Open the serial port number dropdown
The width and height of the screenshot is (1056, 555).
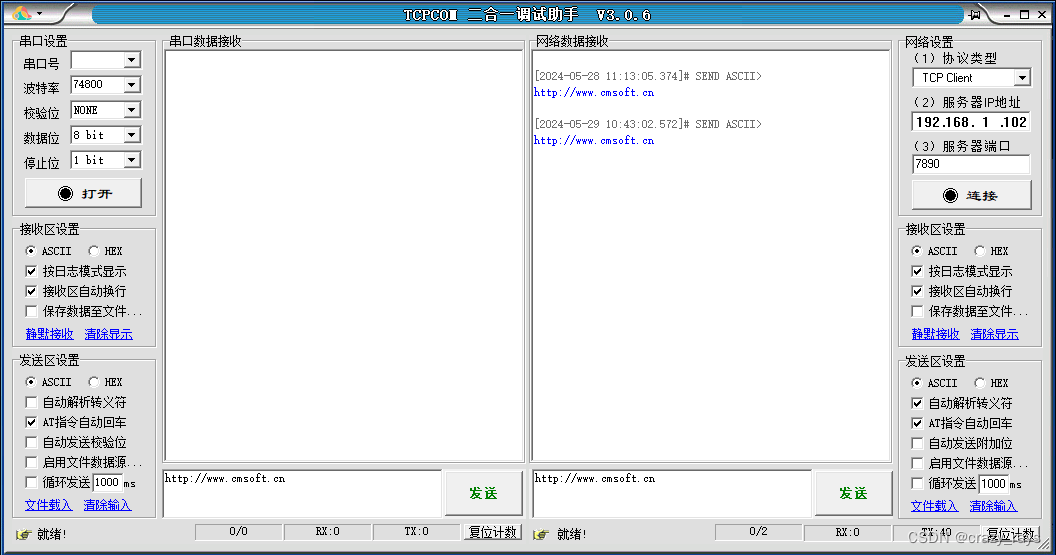tap(132, 60)
